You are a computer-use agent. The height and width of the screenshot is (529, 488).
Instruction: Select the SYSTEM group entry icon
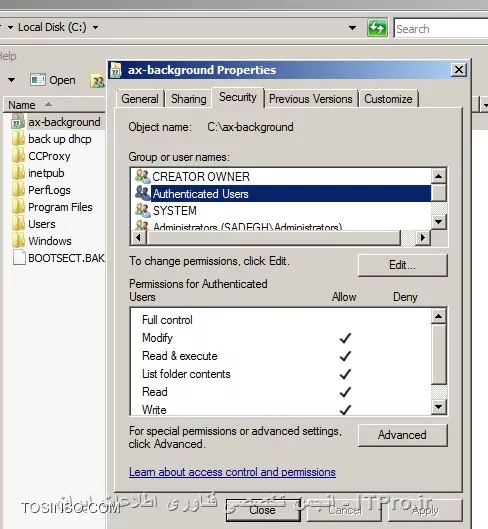point(142,210)
